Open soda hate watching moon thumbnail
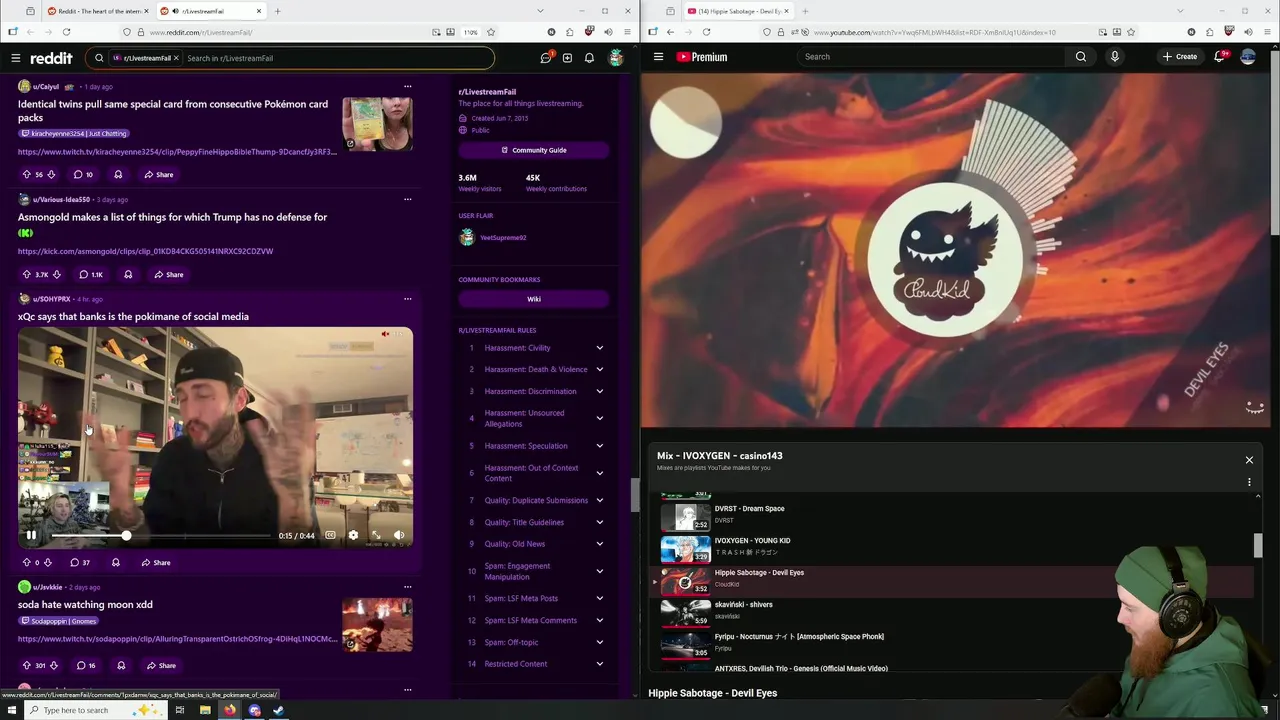The image size is (1280, 720). tap(377, 624)
